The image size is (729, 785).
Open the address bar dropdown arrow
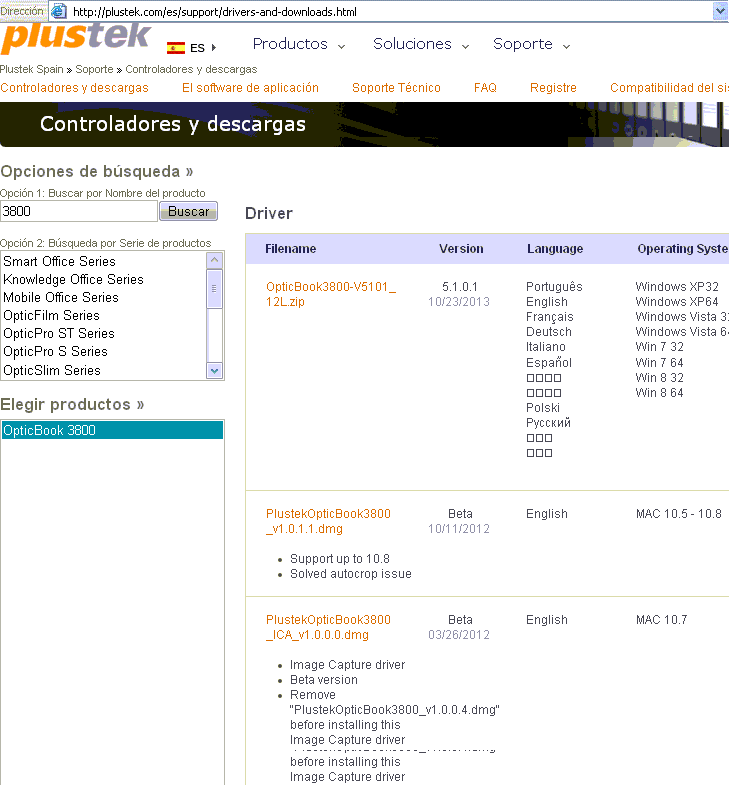720,11
